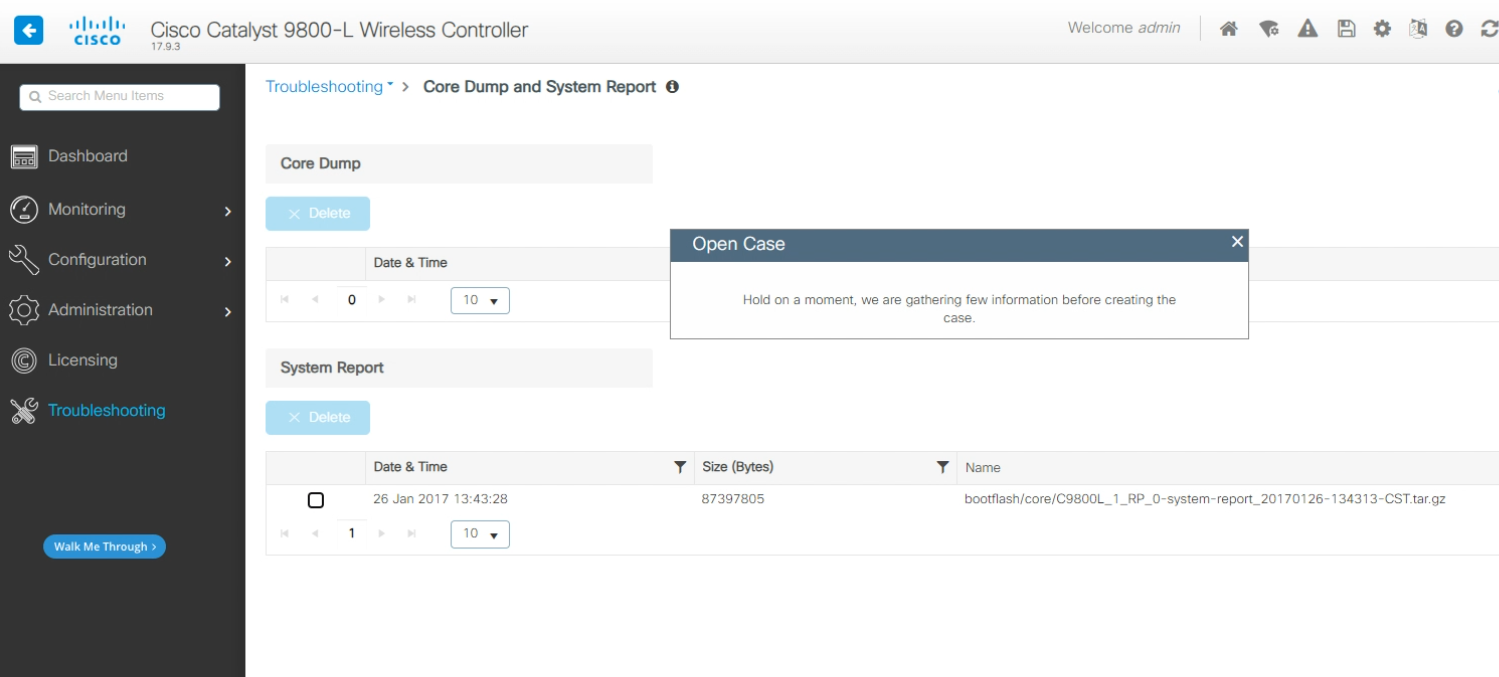Expand the Administration menu
This screenshot has width=1499, height=677.
122,310
